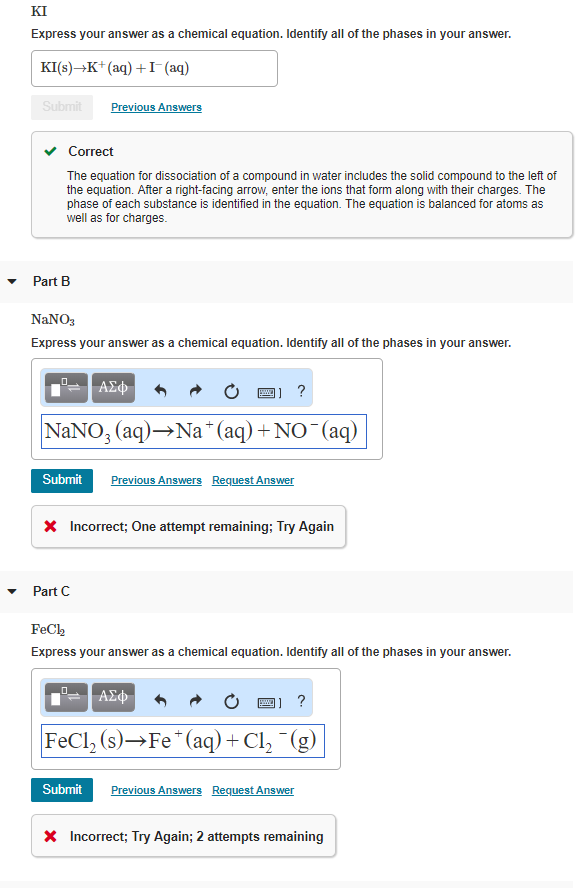The image size is (583, 888).
Task: Open Previous Answers for the KI question
Action: click(156, 107)
